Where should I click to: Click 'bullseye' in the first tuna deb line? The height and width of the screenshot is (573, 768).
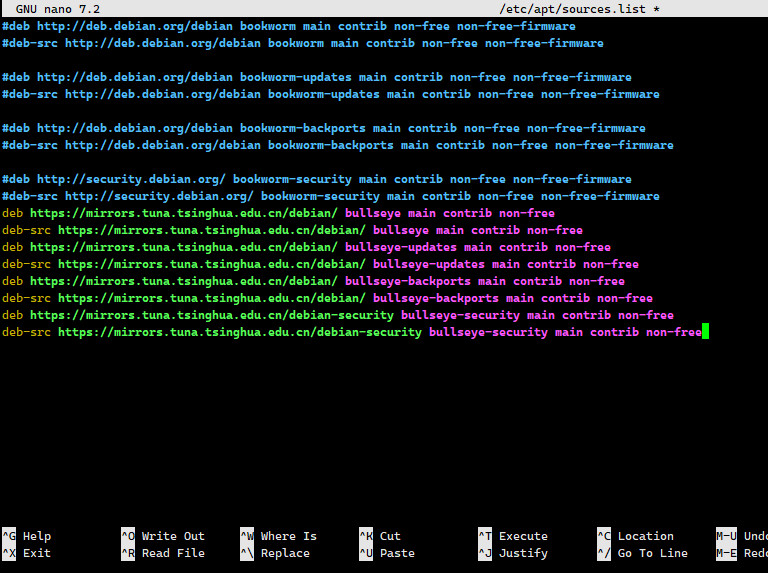[373, 213]
